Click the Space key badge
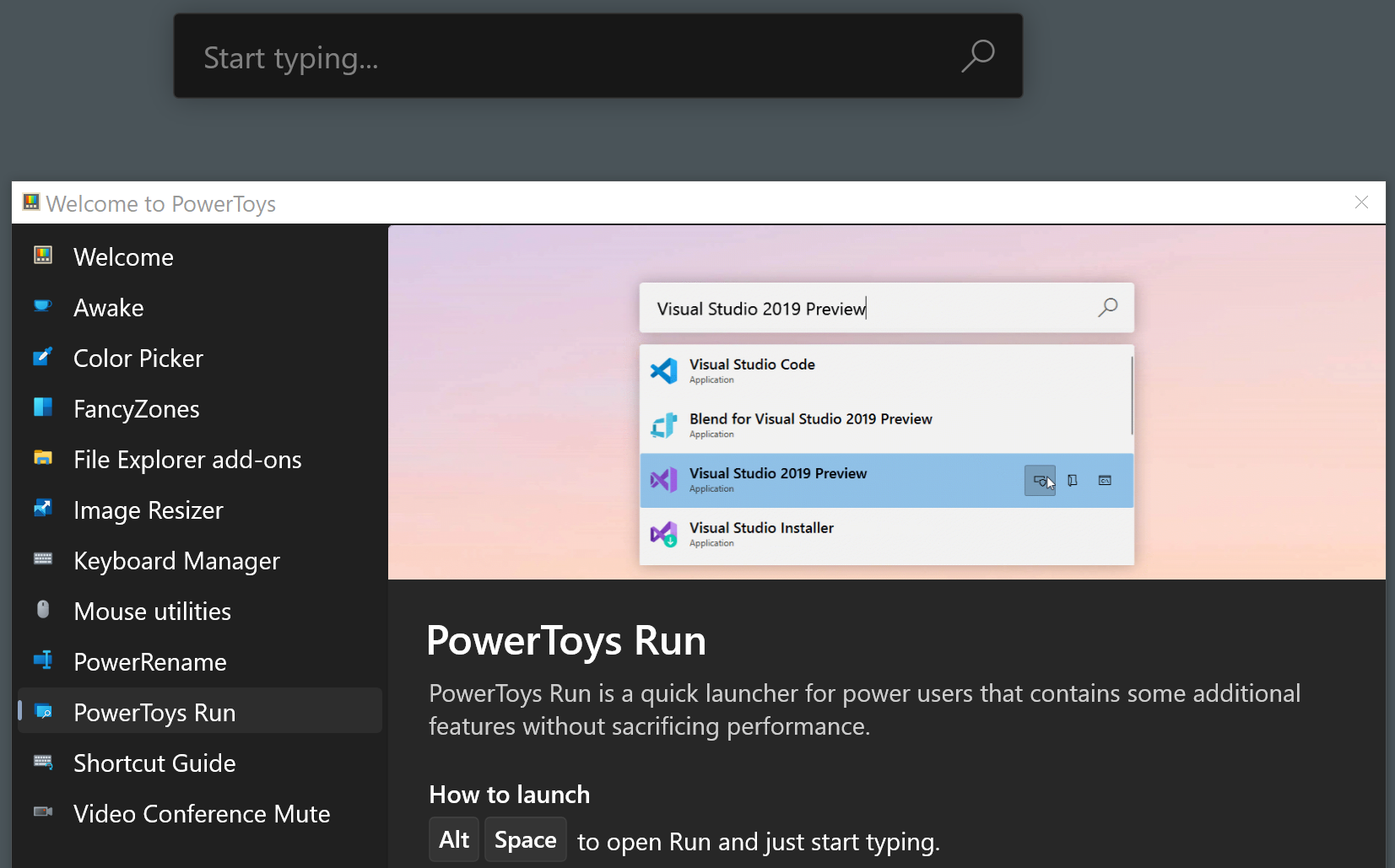The height and width of the screenshot is (868, 1395). point(525,839)
